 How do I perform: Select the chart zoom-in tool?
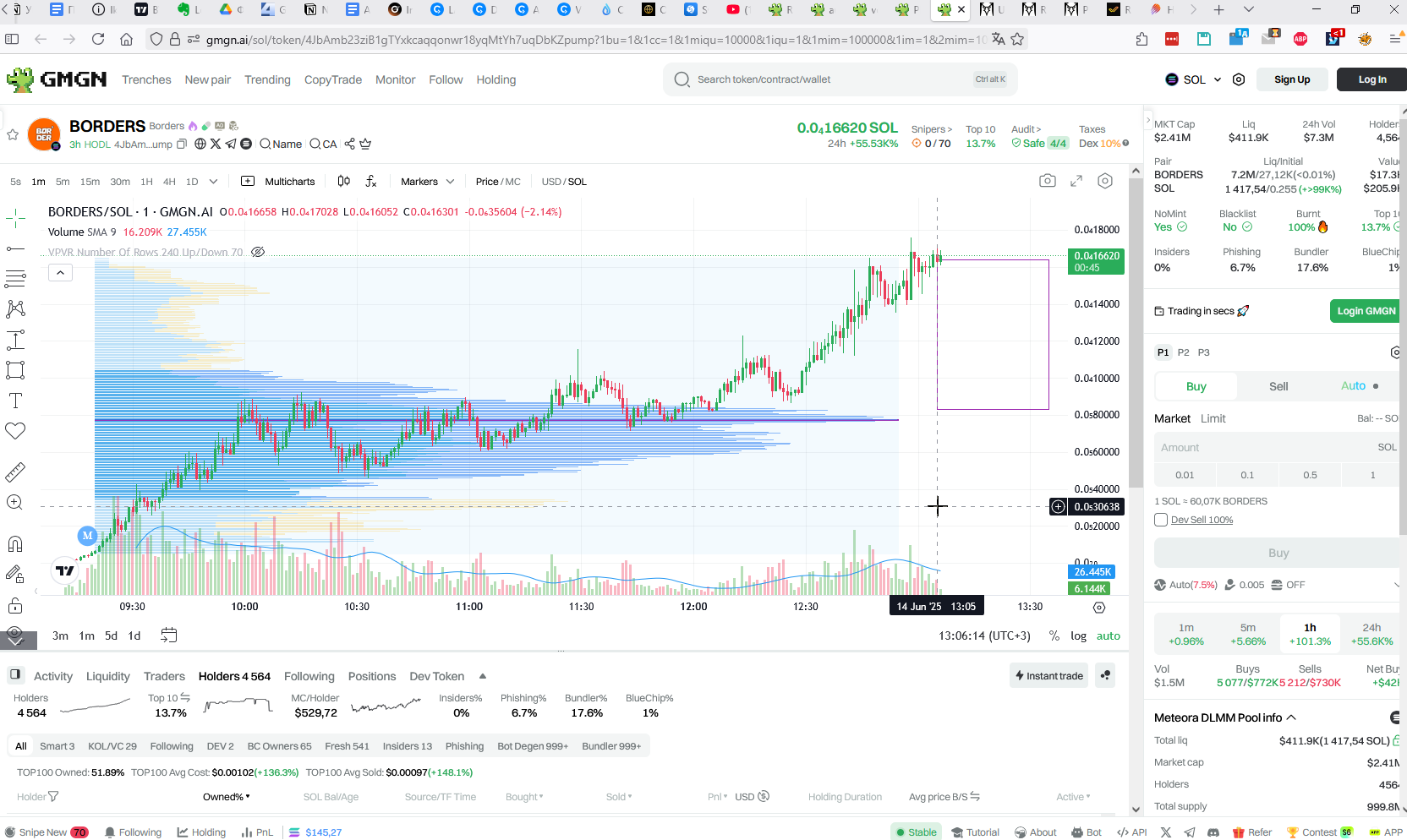[x=15, y=502]
